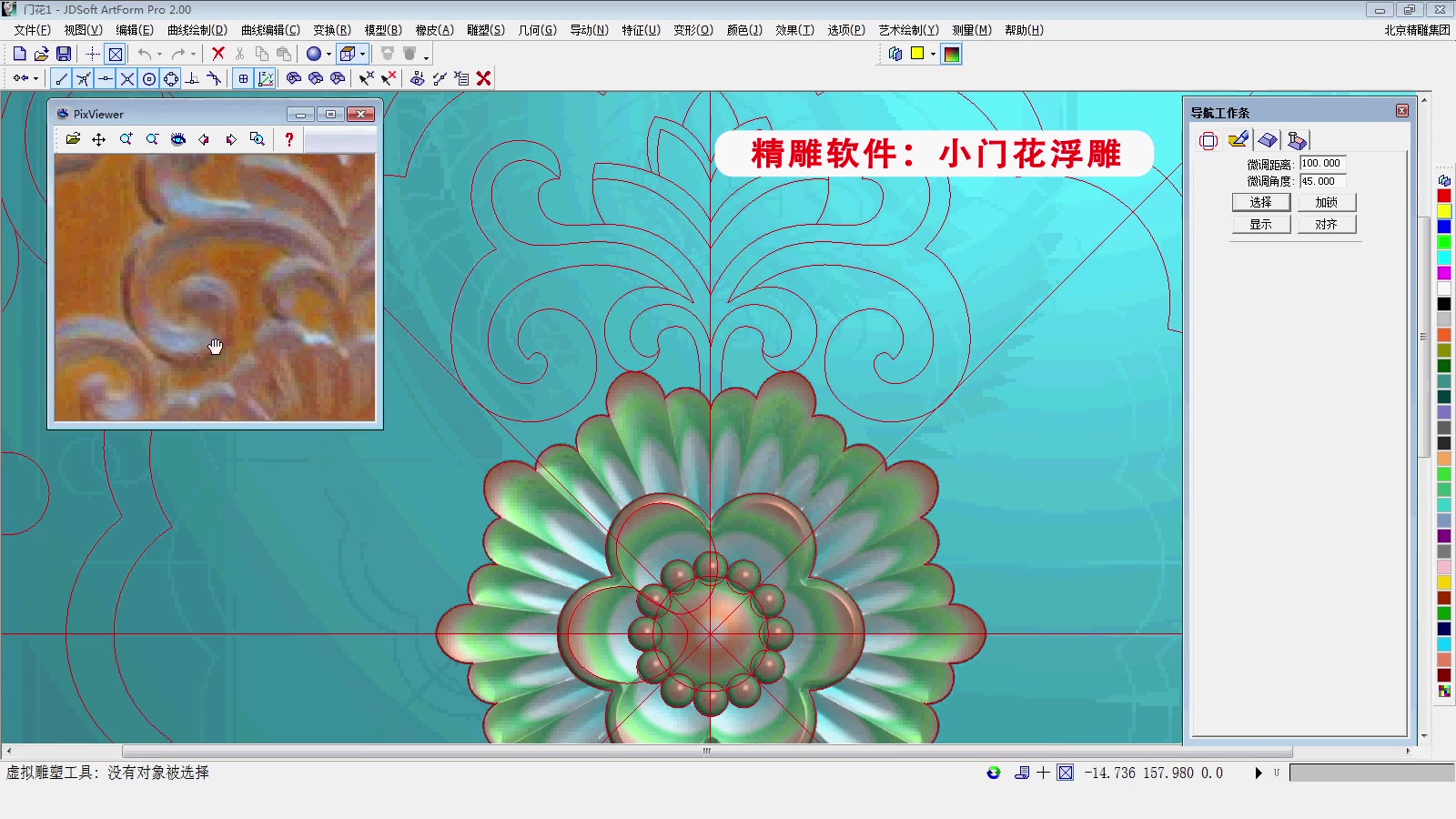Open the blue sphere render dropdown arrow
Viewport: 1456px width, 819px height.
coord(329,54)
